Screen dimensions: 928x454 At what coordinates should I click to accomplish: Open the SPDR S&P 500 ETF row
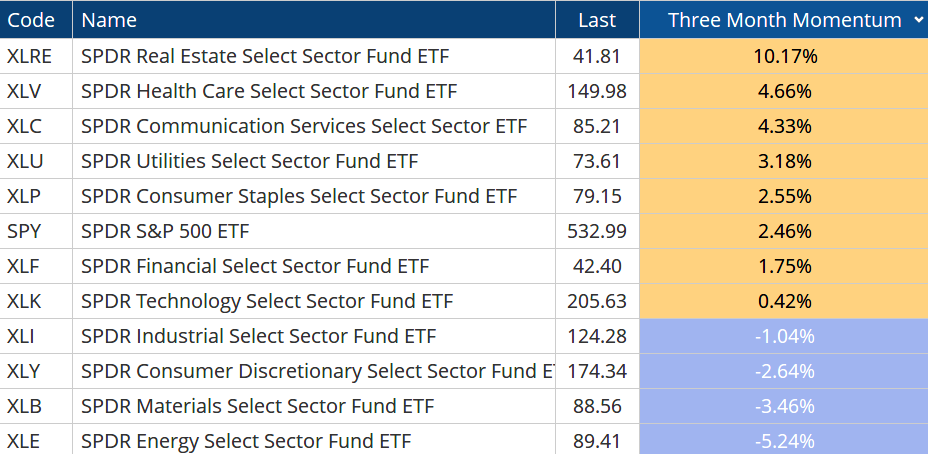[x=165, y=231]
